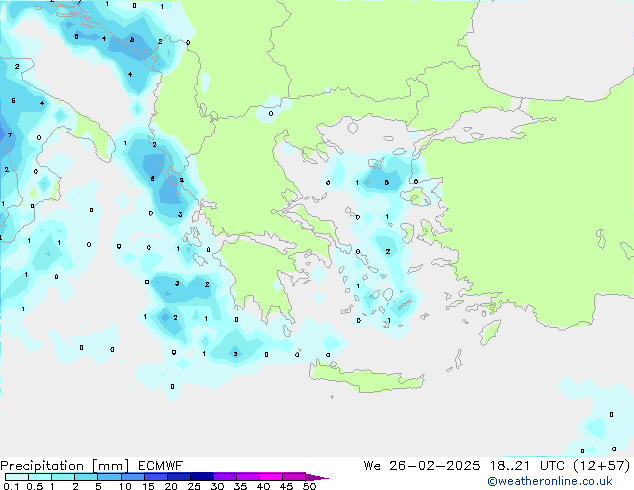Click legend label '0.1'

click(11, 486)
